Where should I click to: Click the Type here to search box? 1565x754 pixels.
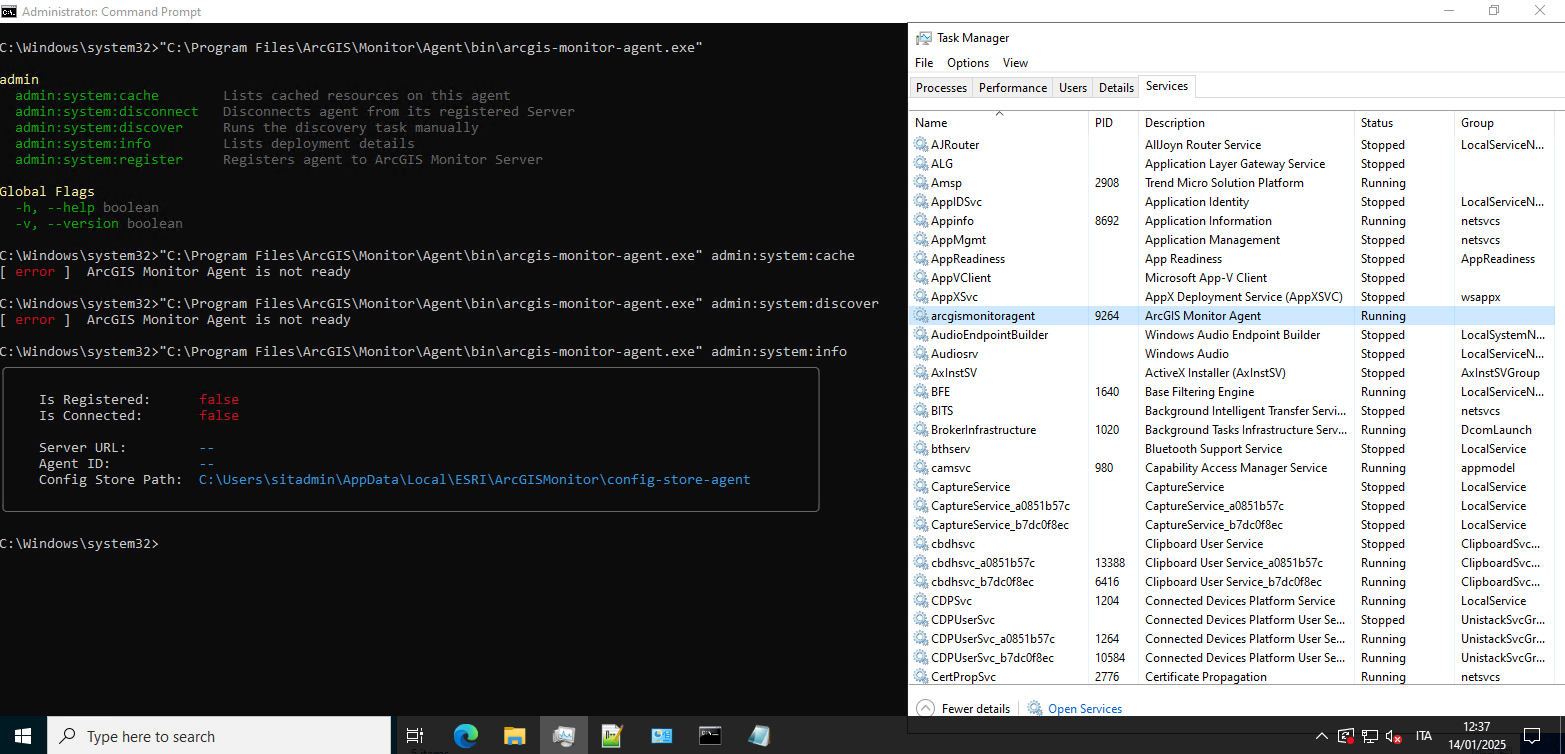coord(219,736)
